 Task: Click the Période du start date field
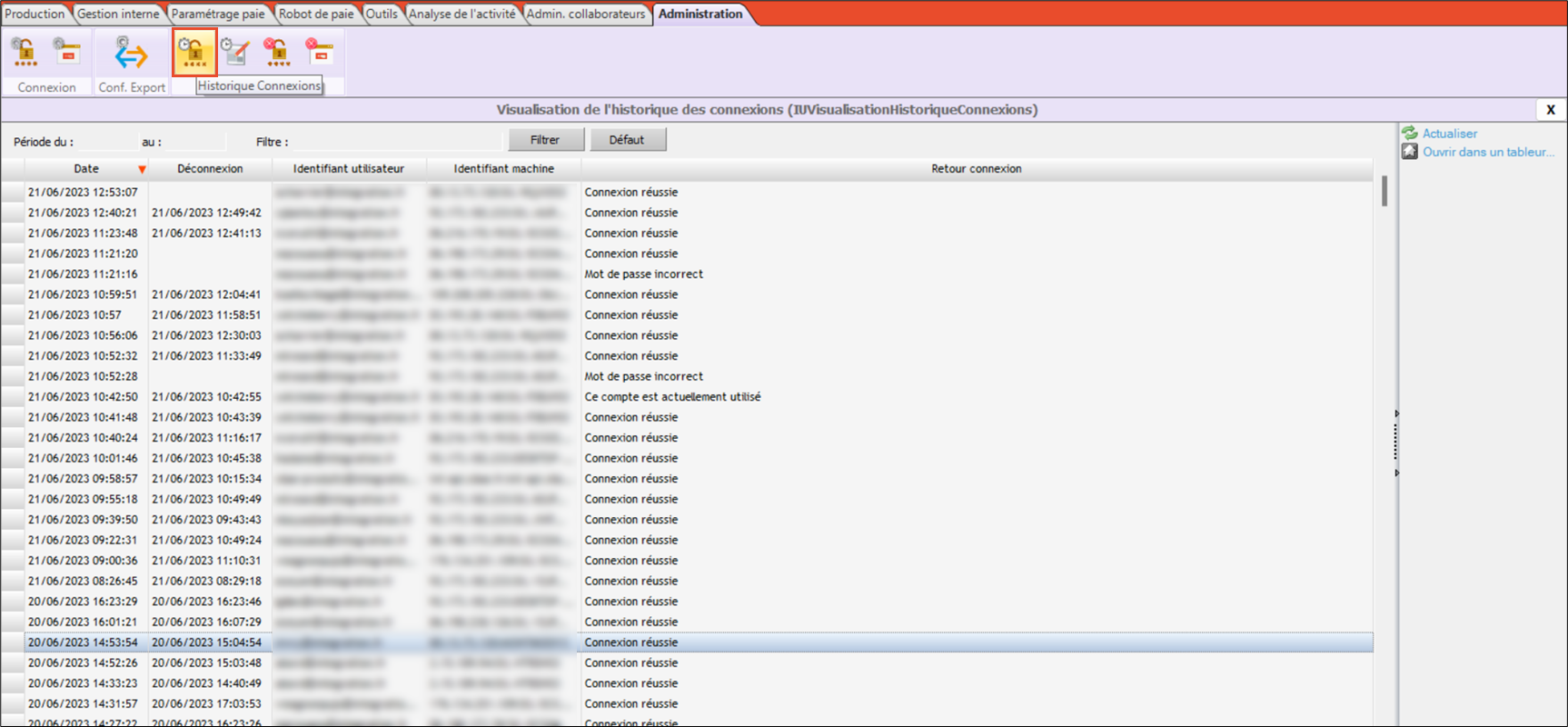tap(105, 142)
